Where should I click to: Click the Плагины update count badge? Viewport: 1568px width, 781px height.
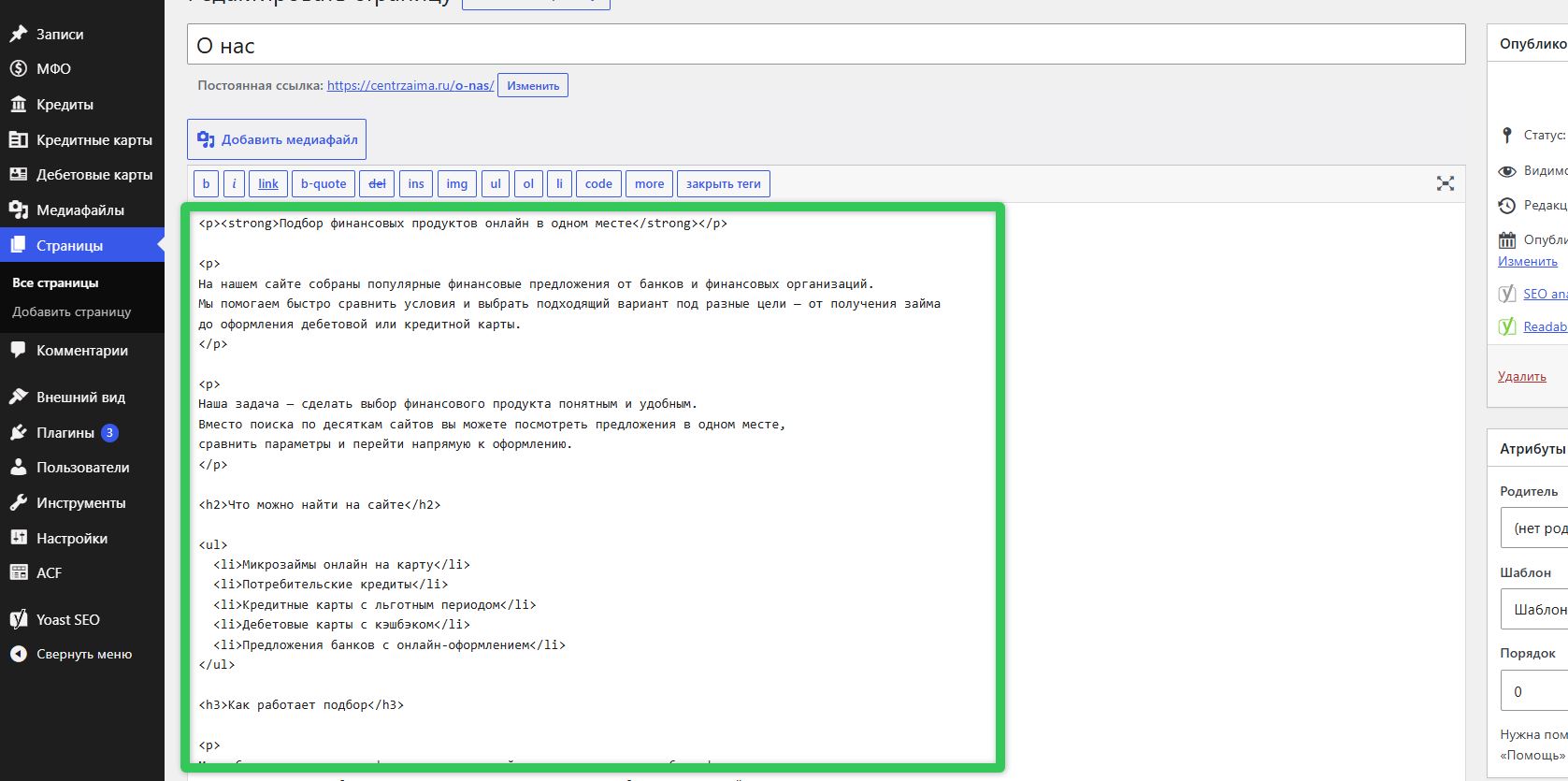[x=109, y=433]
